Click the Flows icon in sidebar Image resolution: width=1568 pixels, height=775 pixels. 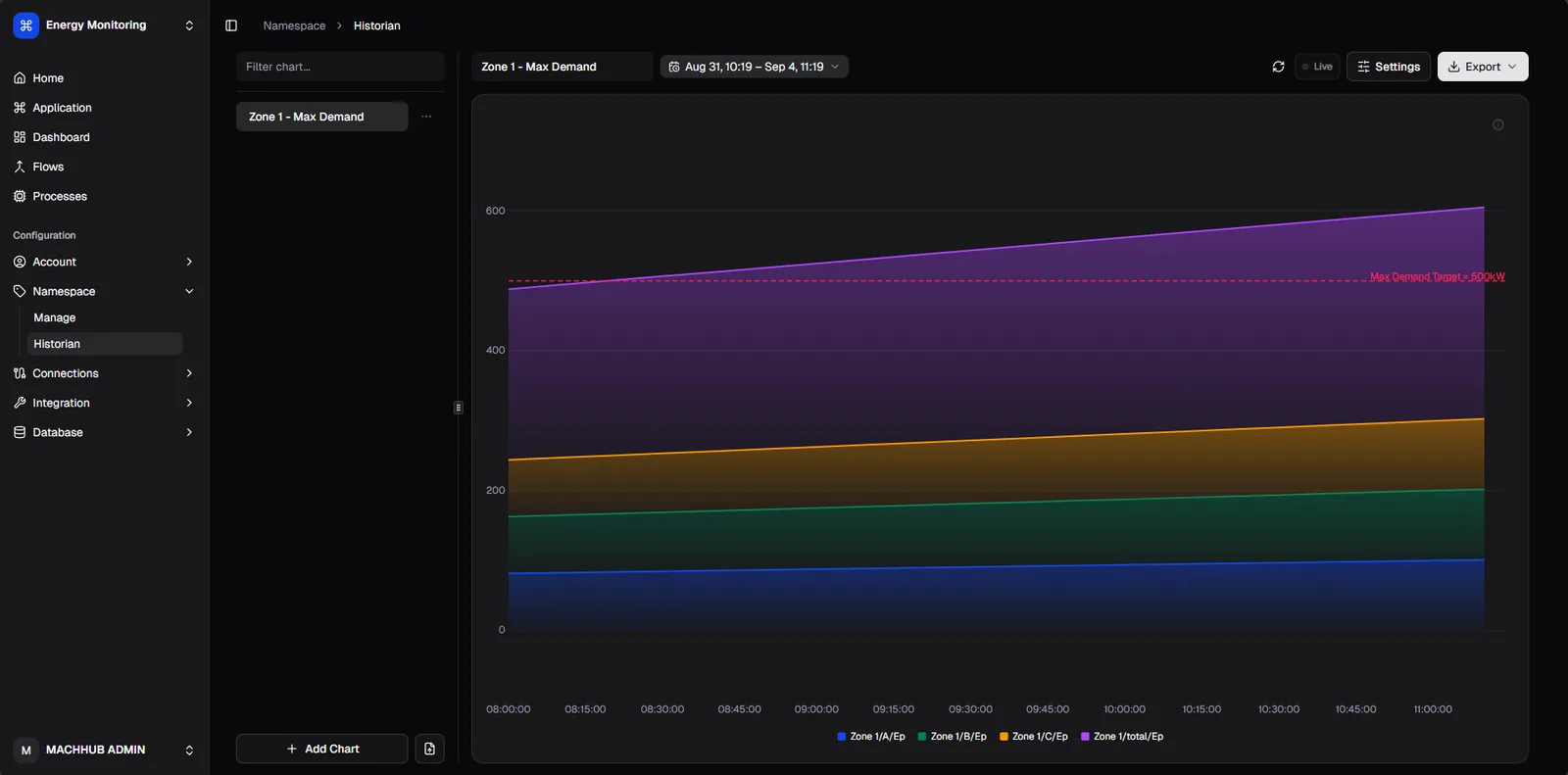(x=20, y=167)
